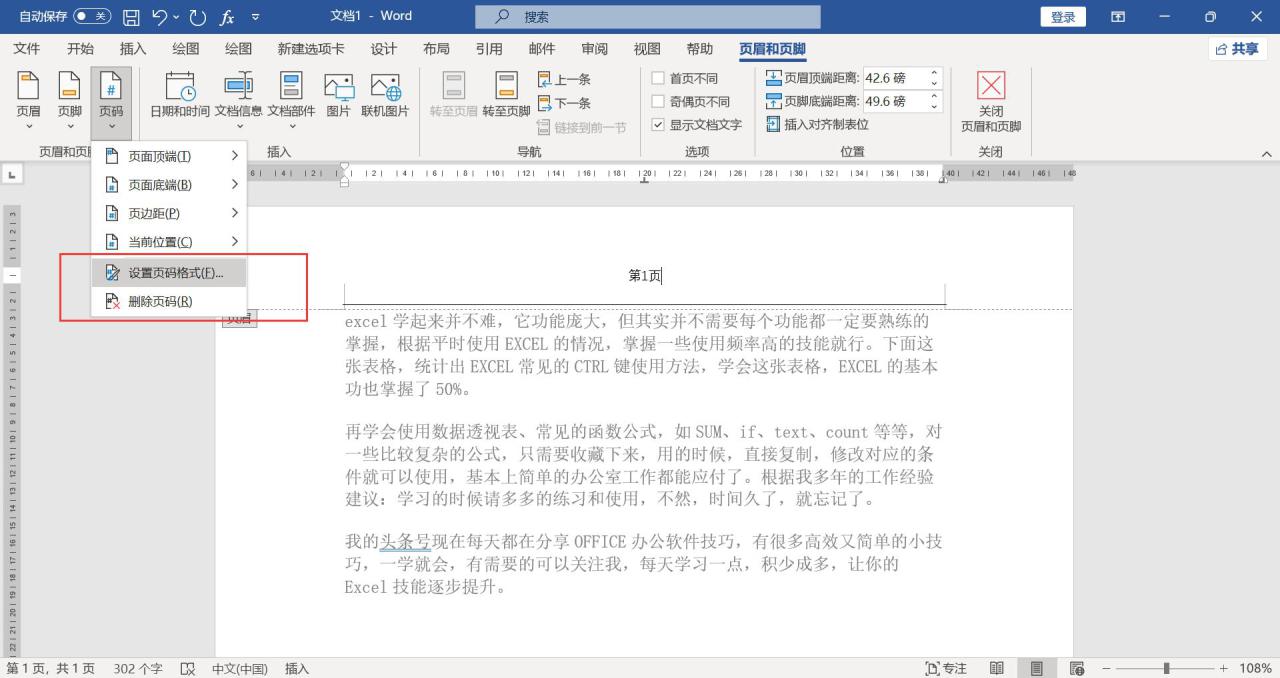Click the Save icon in title bar
This screenshot has width=1280, height=678.
pyautogui.click(x=131, y=17)
